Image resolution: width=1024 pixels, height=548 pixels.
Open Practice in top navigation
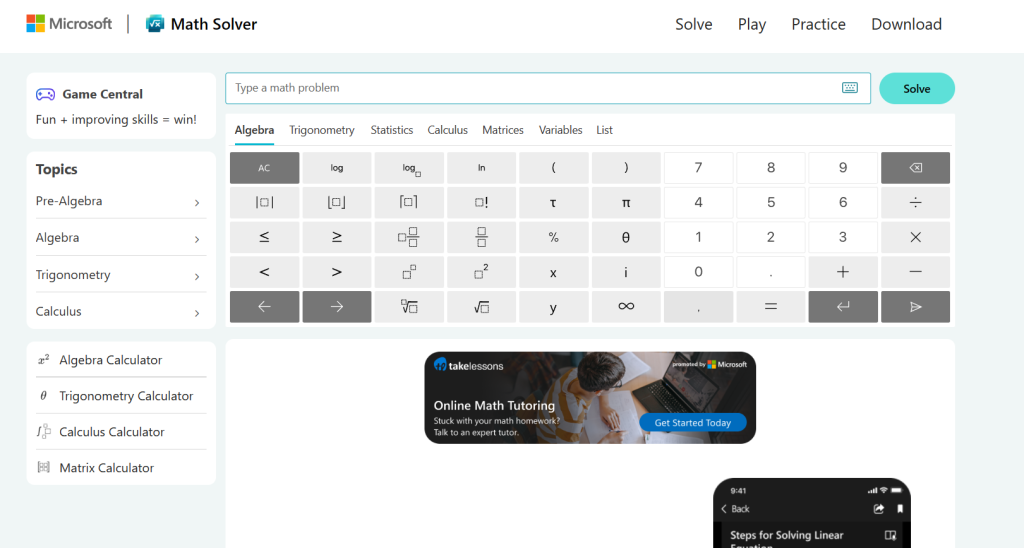coord(818,24)
